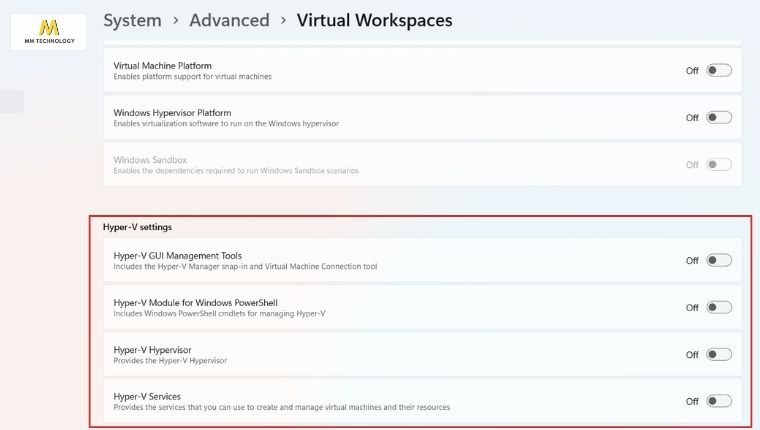Click Hyper-V Module for Windows PowerShell label
This screenshot has height=430, width=760.
pyautogui.click(x=195, y=303)
